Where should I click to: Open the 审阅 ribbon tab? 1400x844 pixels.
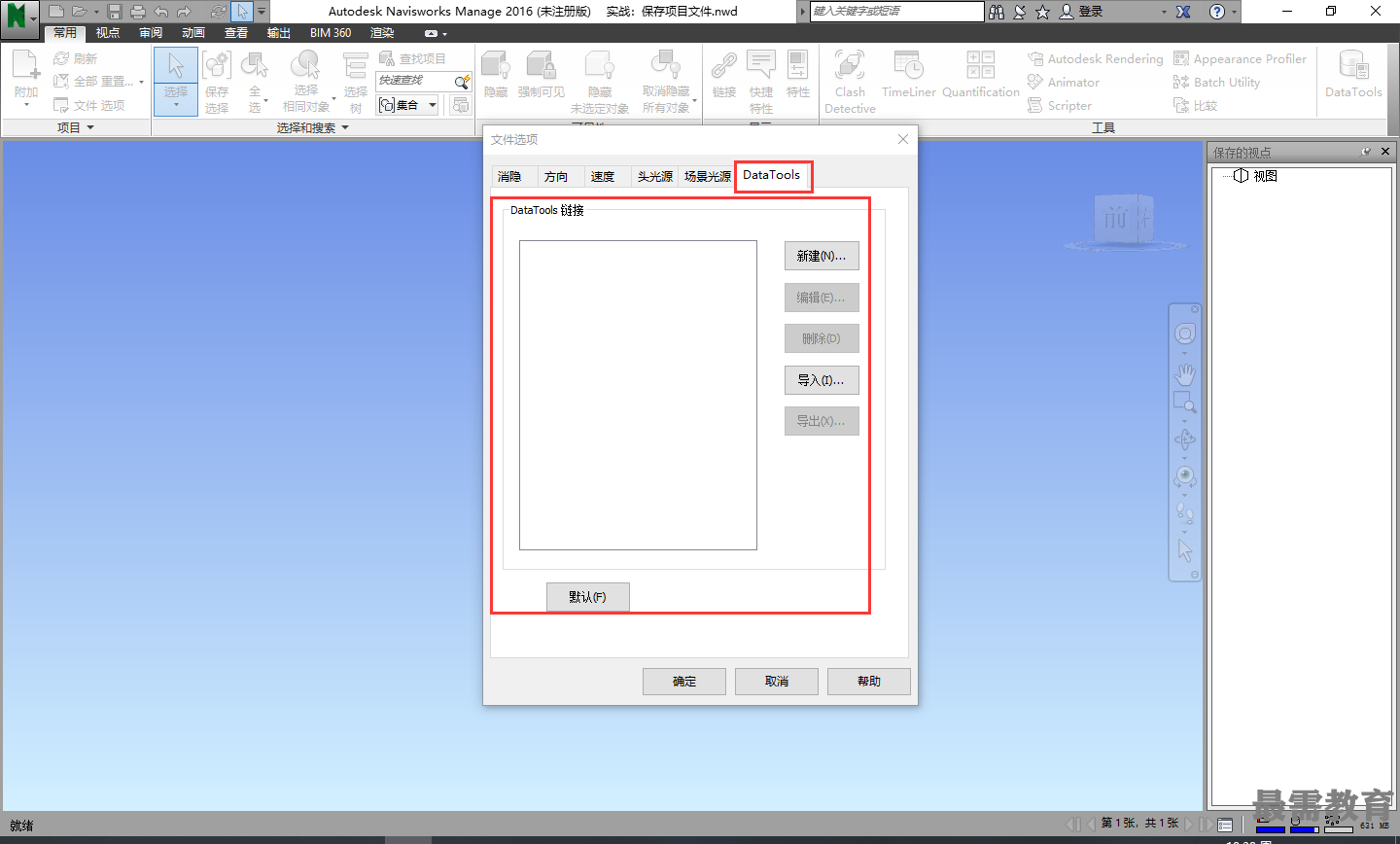(x=151, y=33)
